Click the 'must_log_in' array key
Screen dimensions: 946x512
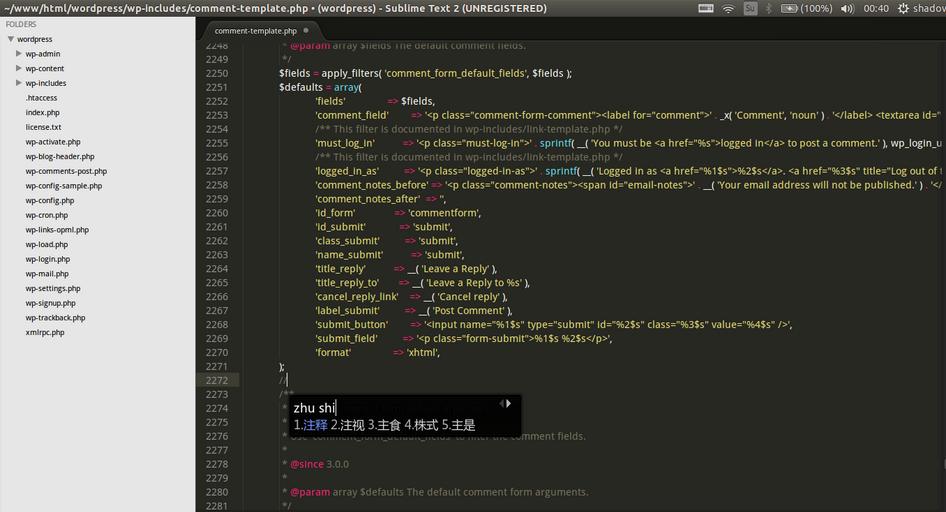click(345, 144)
